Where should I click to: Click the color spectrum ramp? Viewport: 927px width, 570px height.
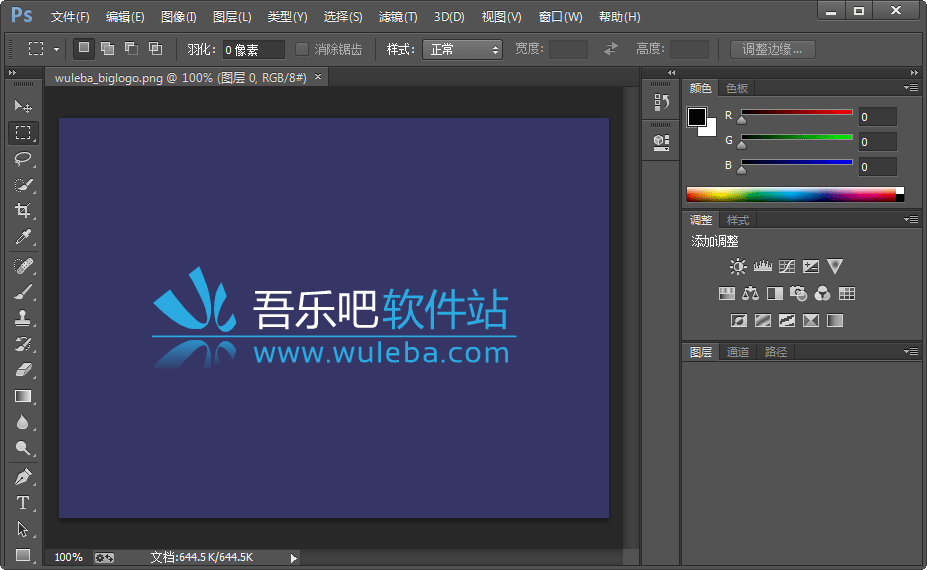795,195
